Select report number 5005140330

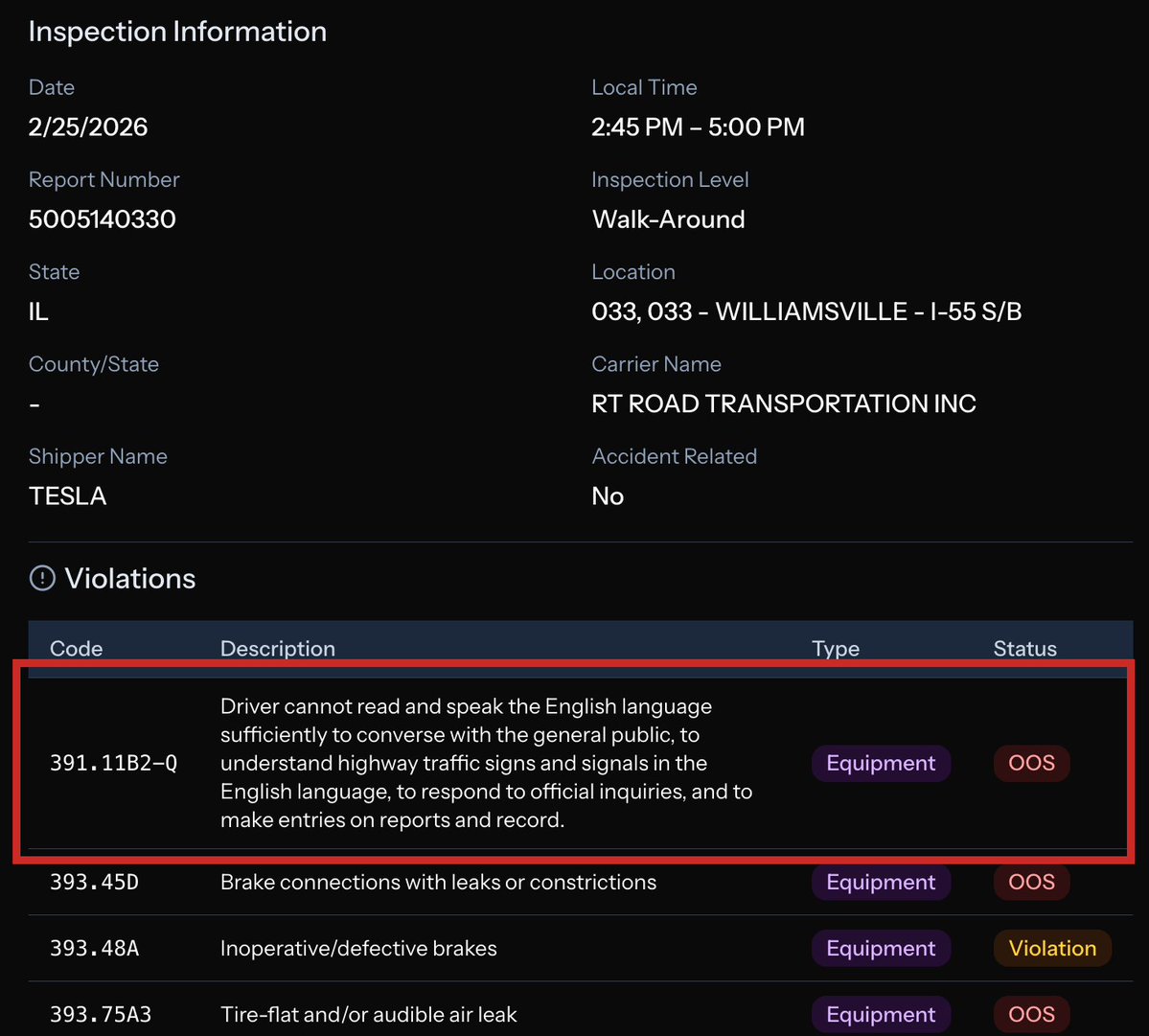tap(102, 219)
